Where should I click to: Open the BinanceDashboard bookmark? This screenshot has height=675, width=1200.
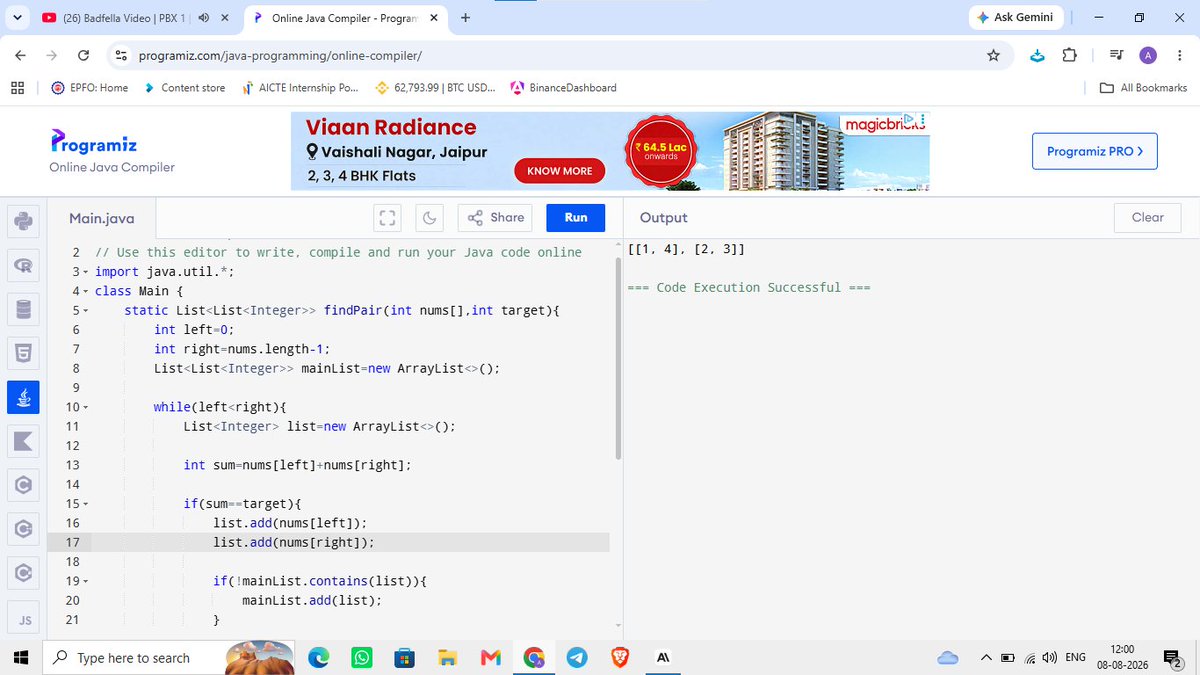click(x=564, y=88)
